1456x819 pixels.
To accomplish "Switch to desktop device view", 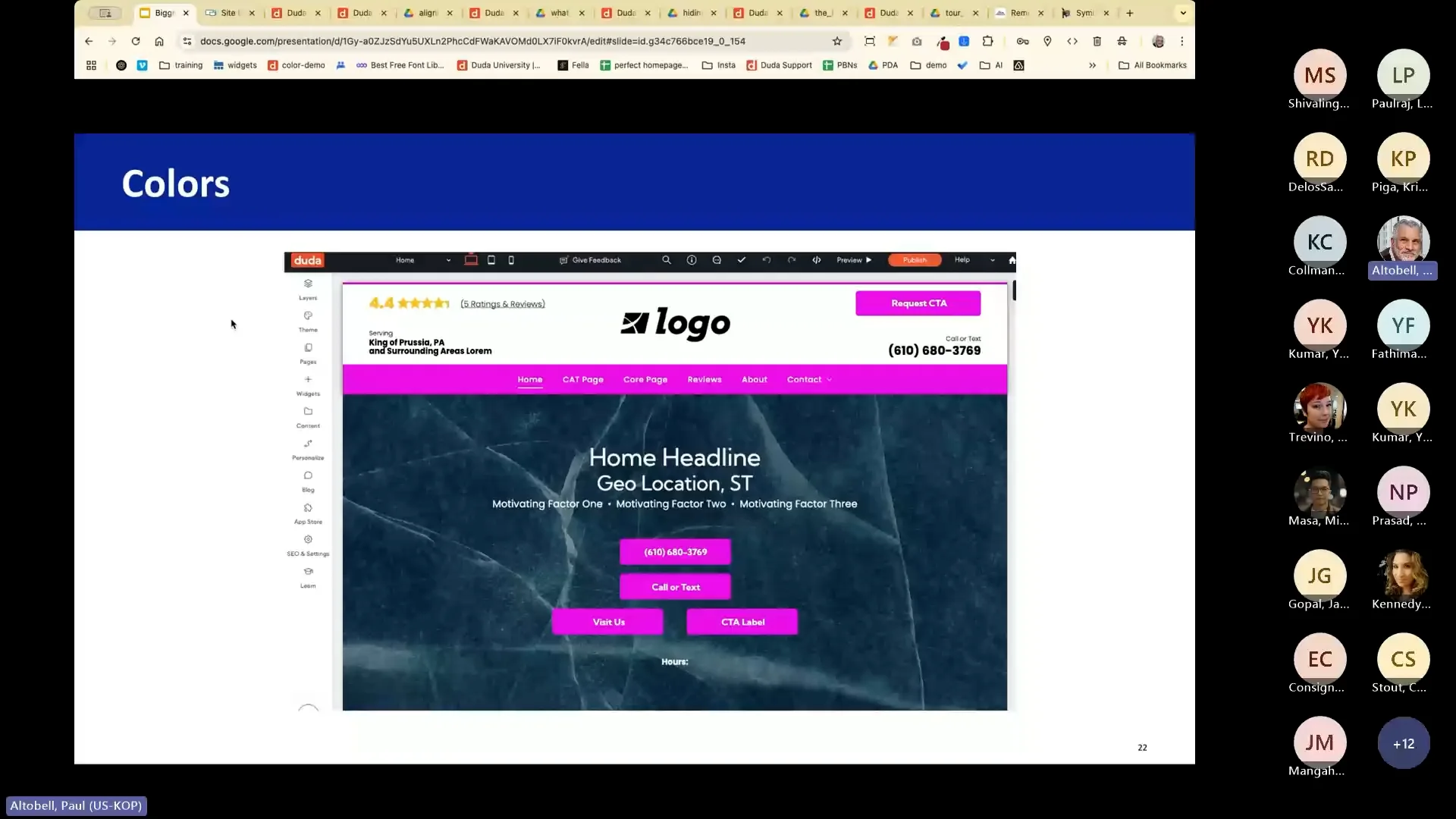I will (471, 260).
